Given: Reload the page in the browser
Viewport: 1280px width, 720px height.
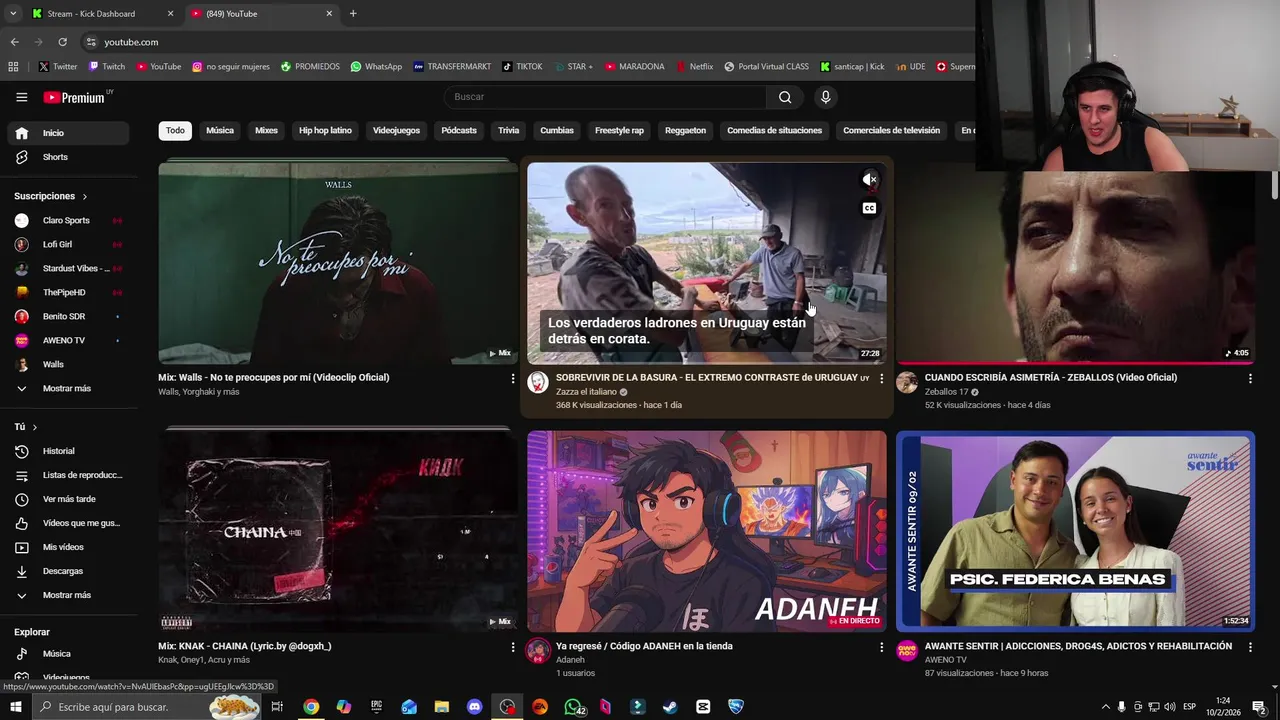Looking at the screenshot, I should pos(62,42).
